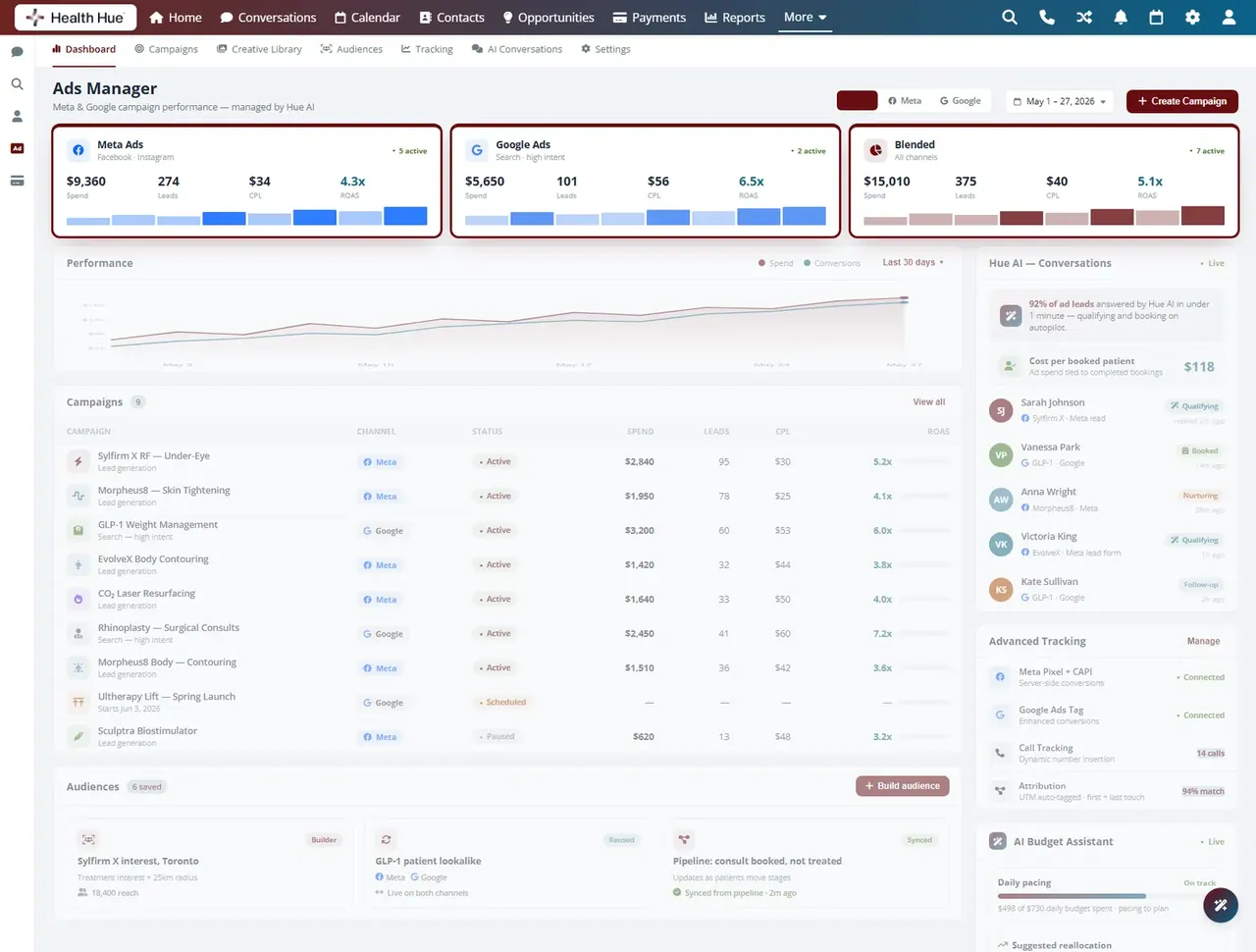This screenshot has width=1256, height=952.
Task: Filter dashboard to Meta channel
Action: pos(905,101)
